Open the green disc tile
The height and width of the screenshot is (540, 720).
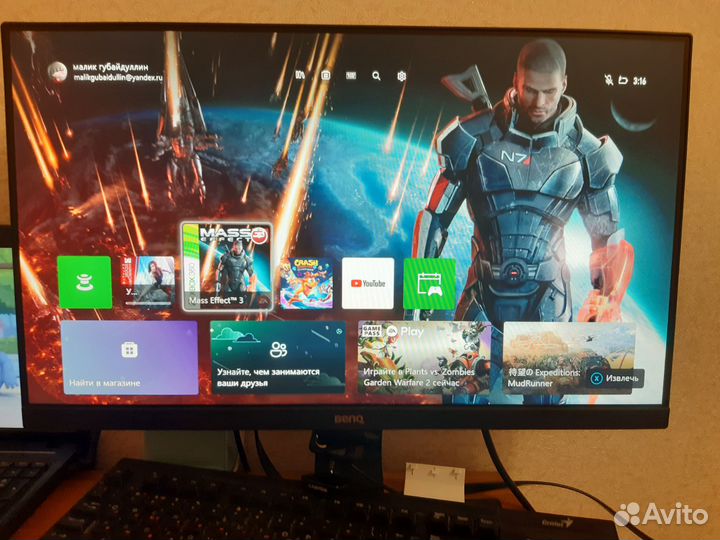coord(84,282)
